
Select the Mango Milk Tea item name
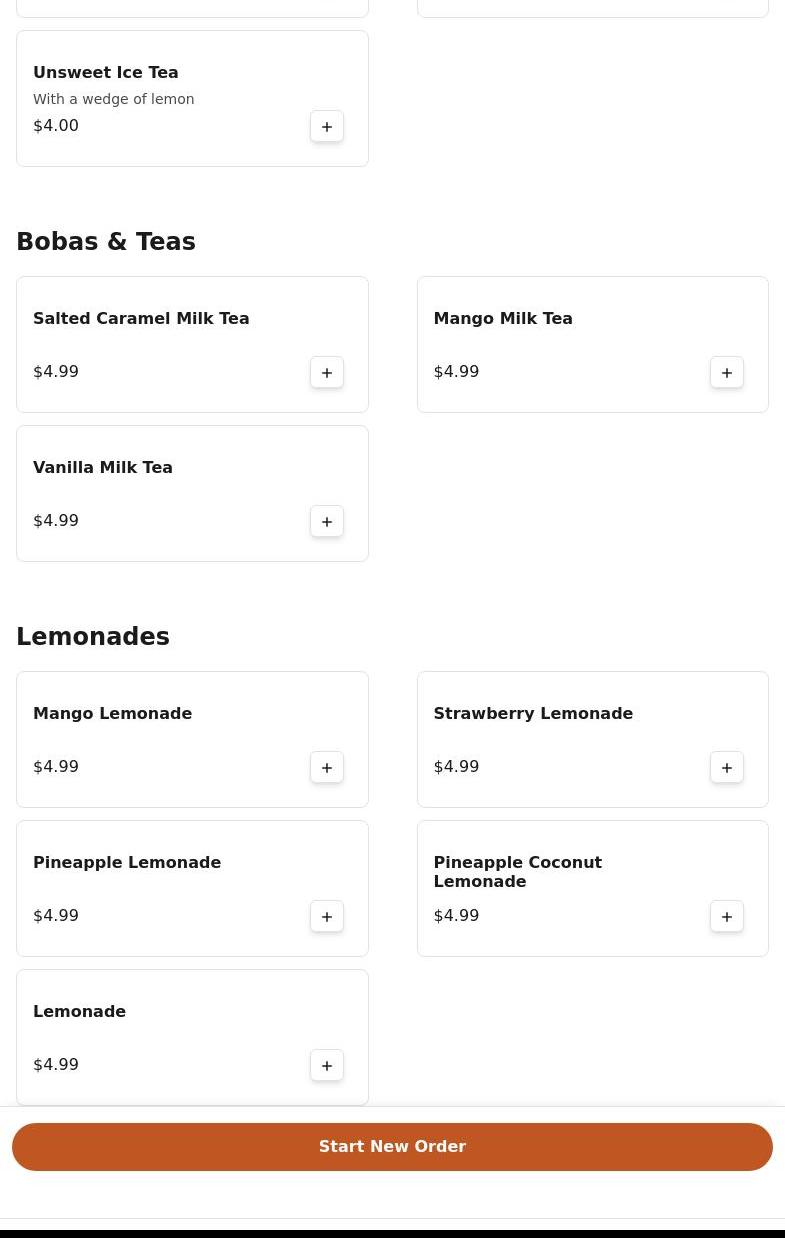click(x=503, y=318)
